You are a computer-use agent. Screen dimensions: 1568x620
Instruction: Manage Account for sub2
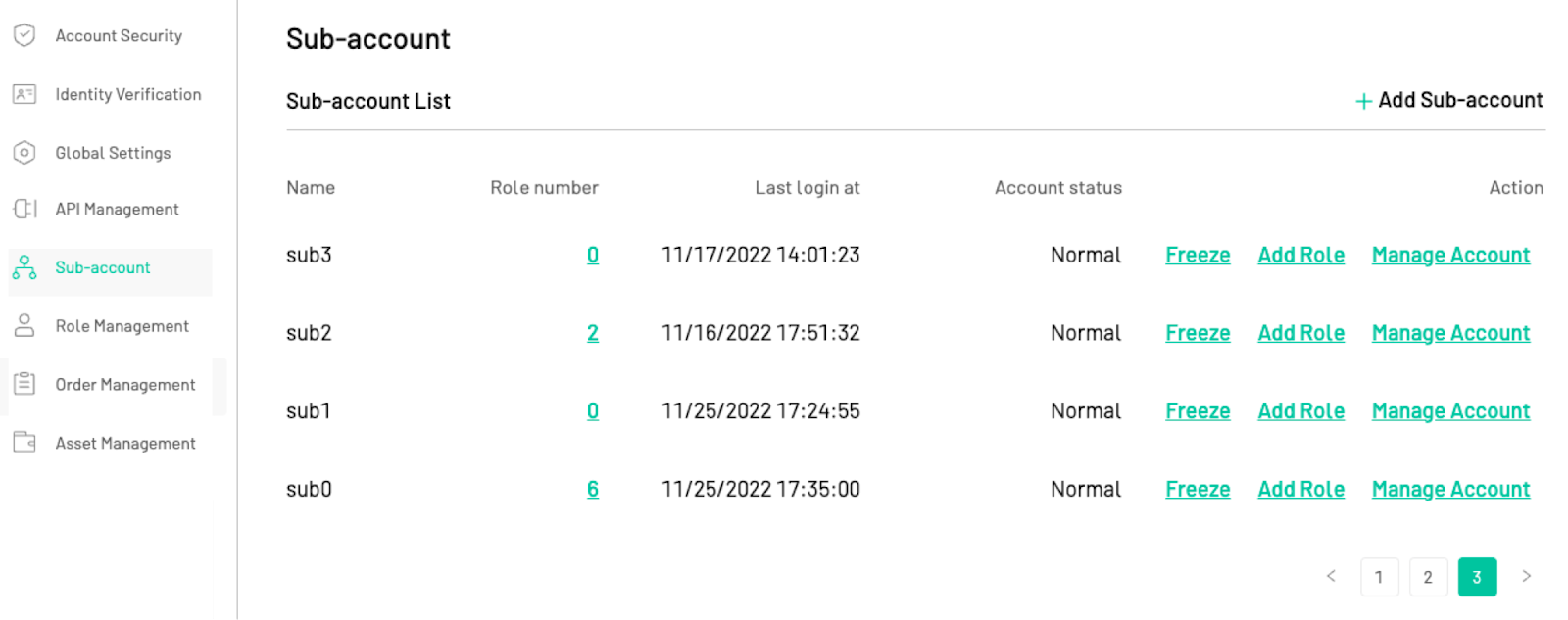(x=1450, y=333)
